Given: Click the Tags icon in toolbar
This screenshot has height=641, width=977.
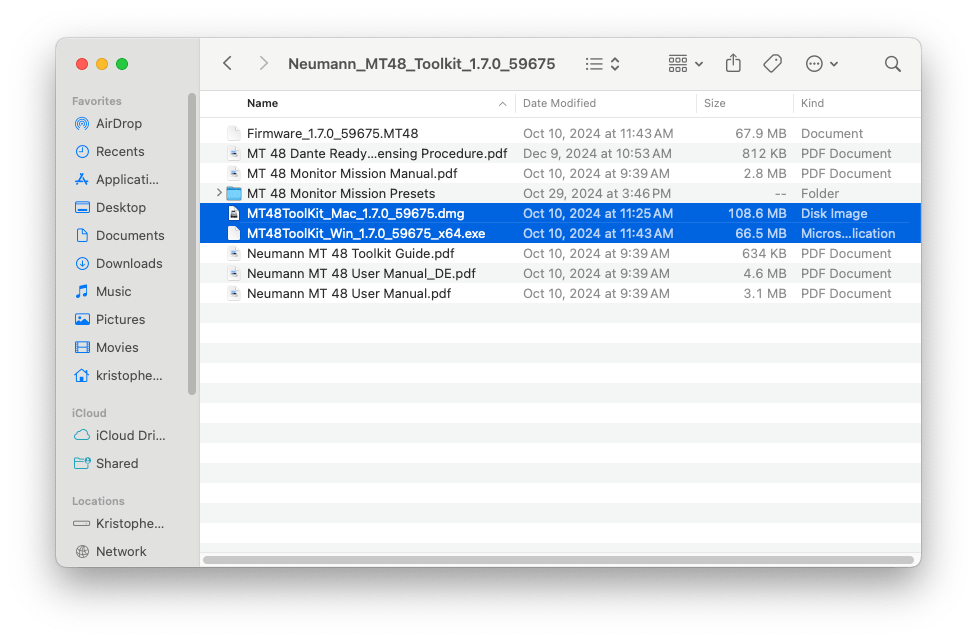Looking at the screenshot, I should [772, 64].
